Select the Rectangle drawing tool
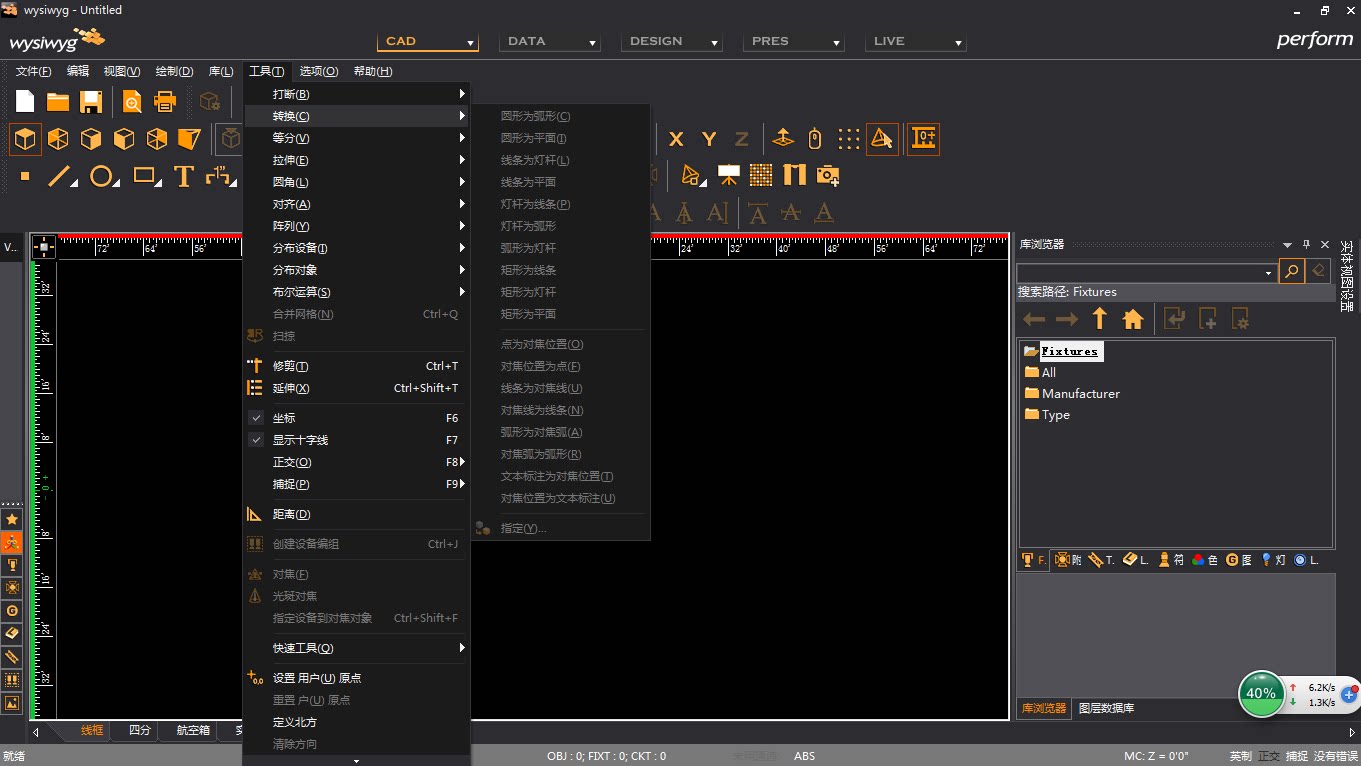The height and width of the screenshot is (766, 1361). click(x=146, y=177)
